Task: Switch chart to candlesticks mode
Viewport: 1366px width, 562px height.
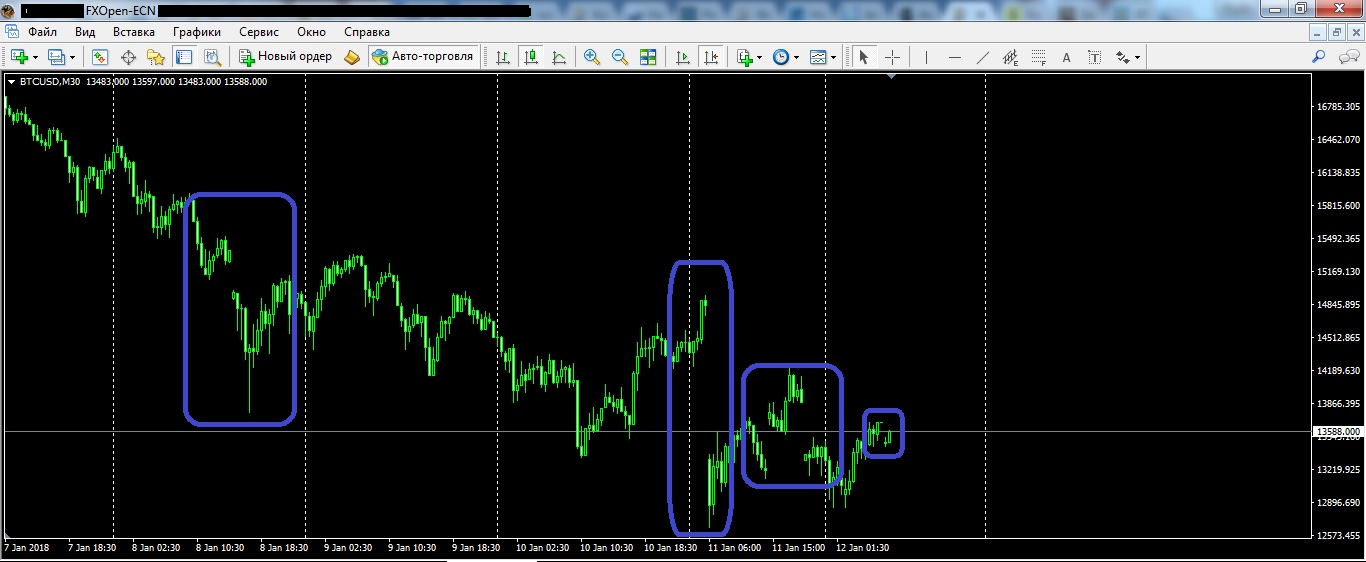Action: click(530, 57)
